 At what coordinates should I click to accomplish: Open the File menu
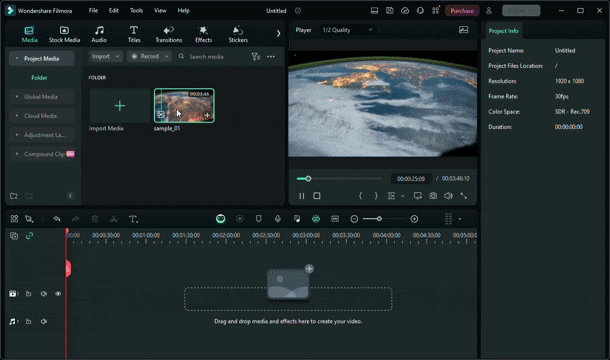(93, 11)
